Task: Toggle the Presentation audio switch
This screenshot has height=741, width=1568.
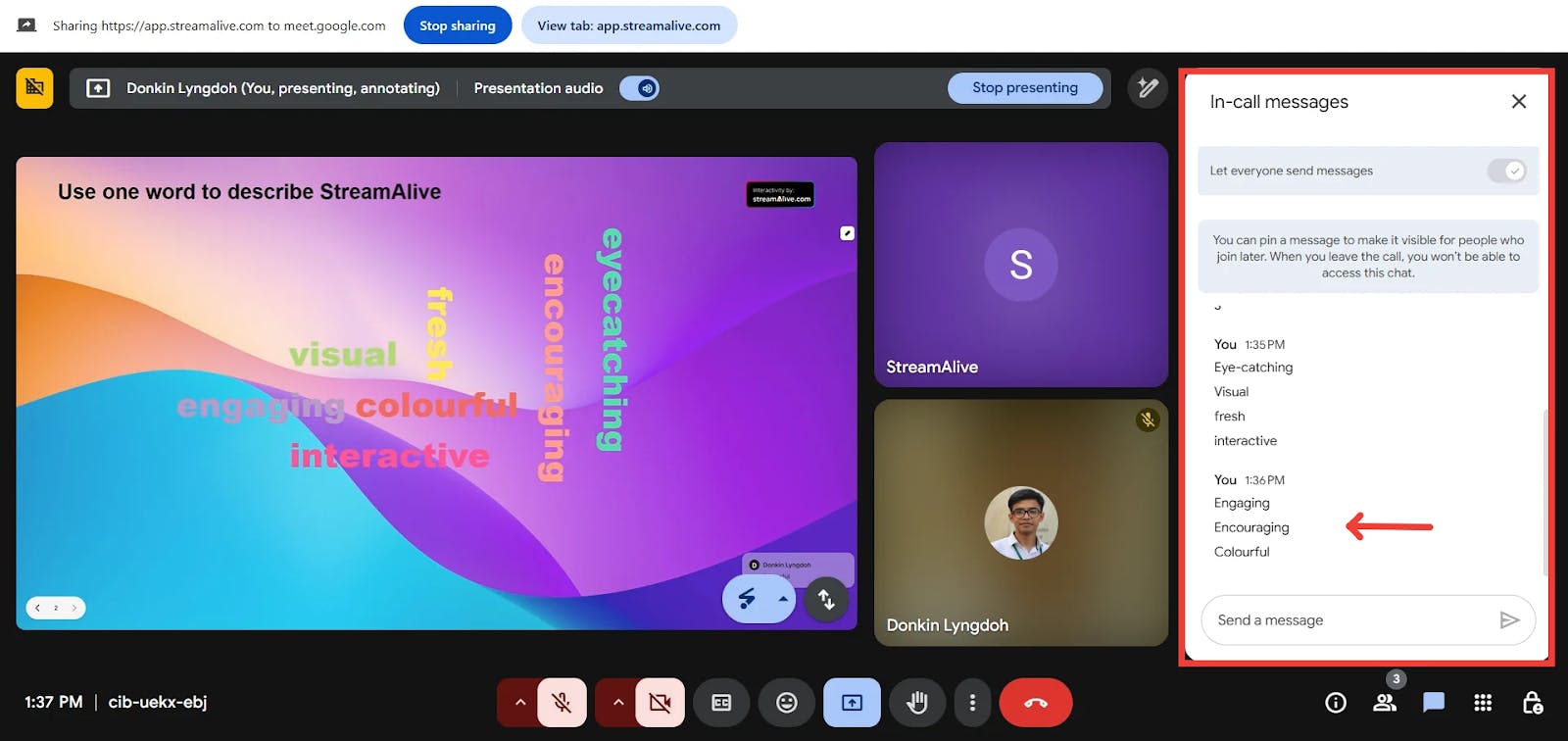Action: coord(640,88)
